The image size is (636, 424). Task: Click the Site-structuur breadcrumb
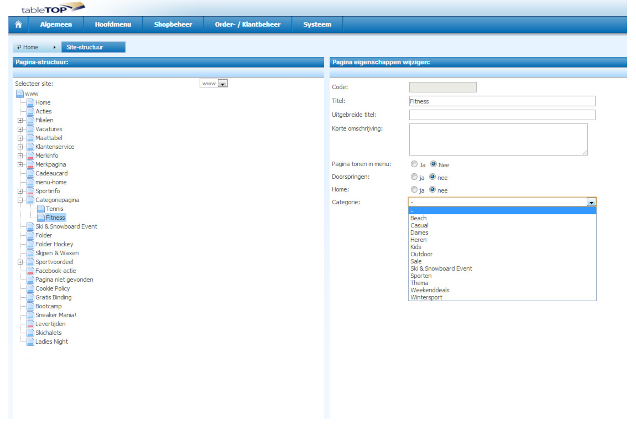93,47
